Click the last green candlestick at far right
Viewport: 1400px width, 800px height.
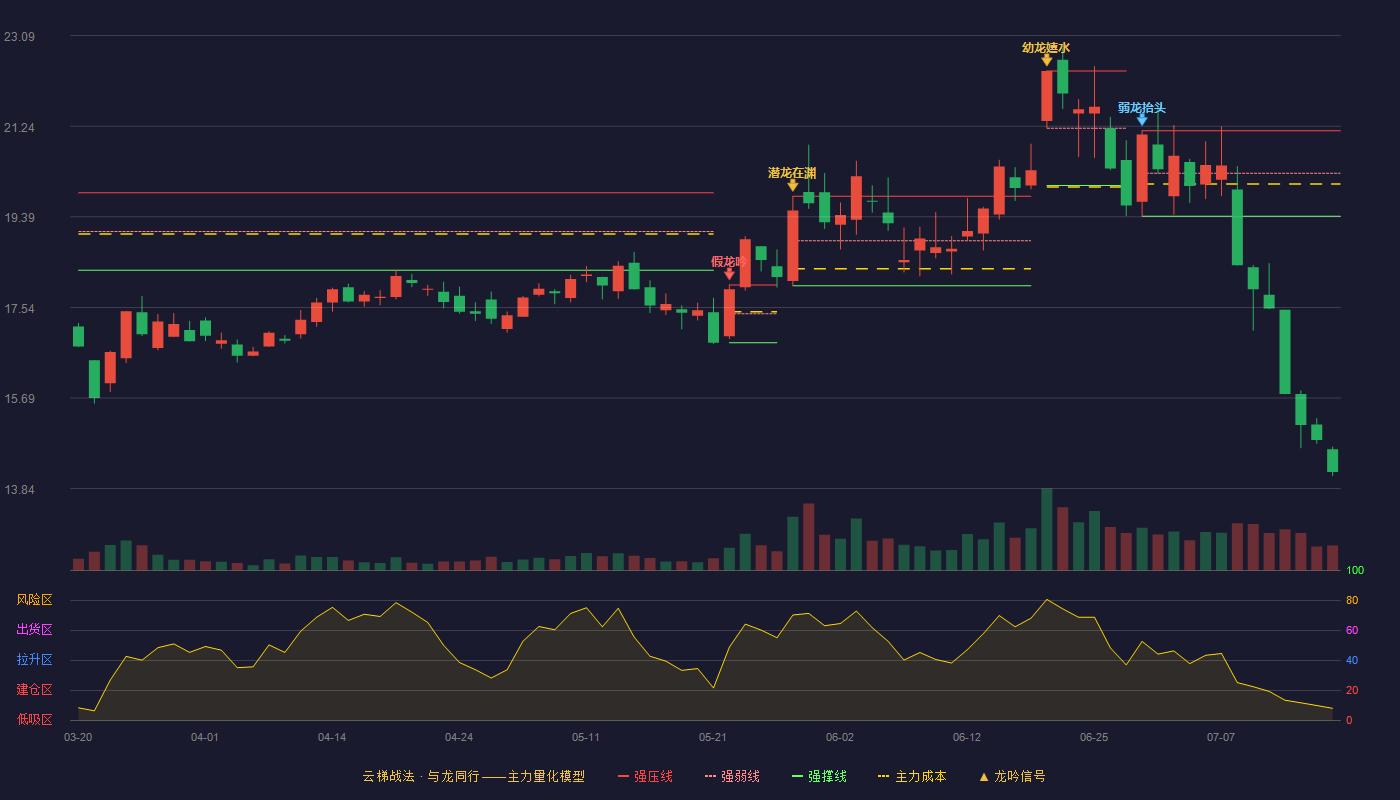[1332, 460]
